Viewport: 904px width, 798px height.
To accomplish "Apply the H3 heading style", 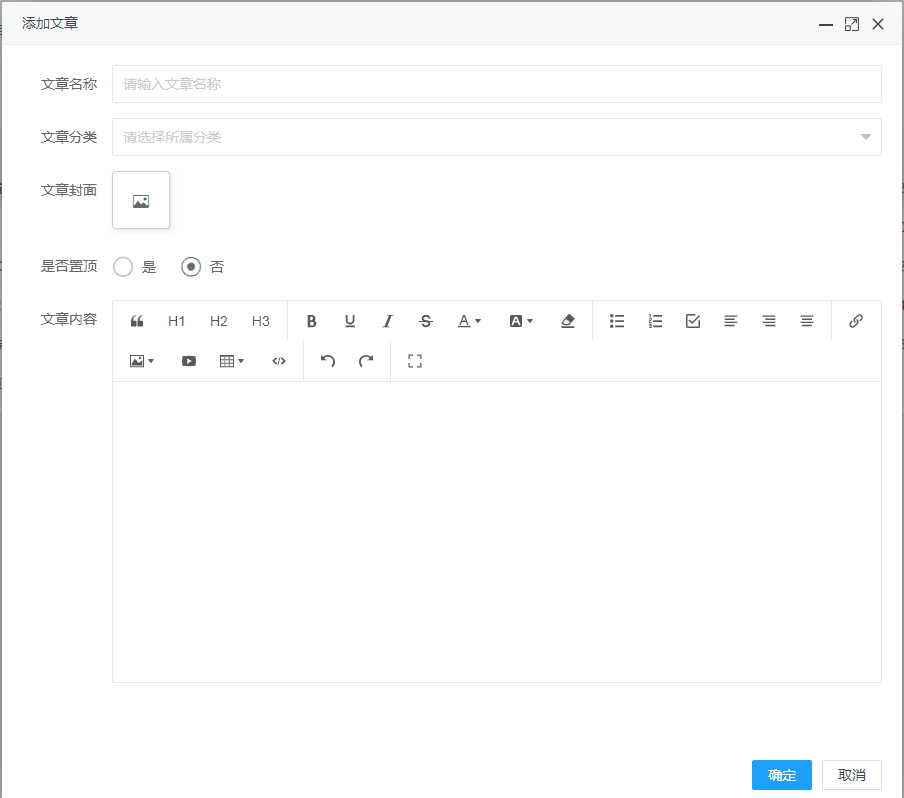I will click(x=261, y=321).
